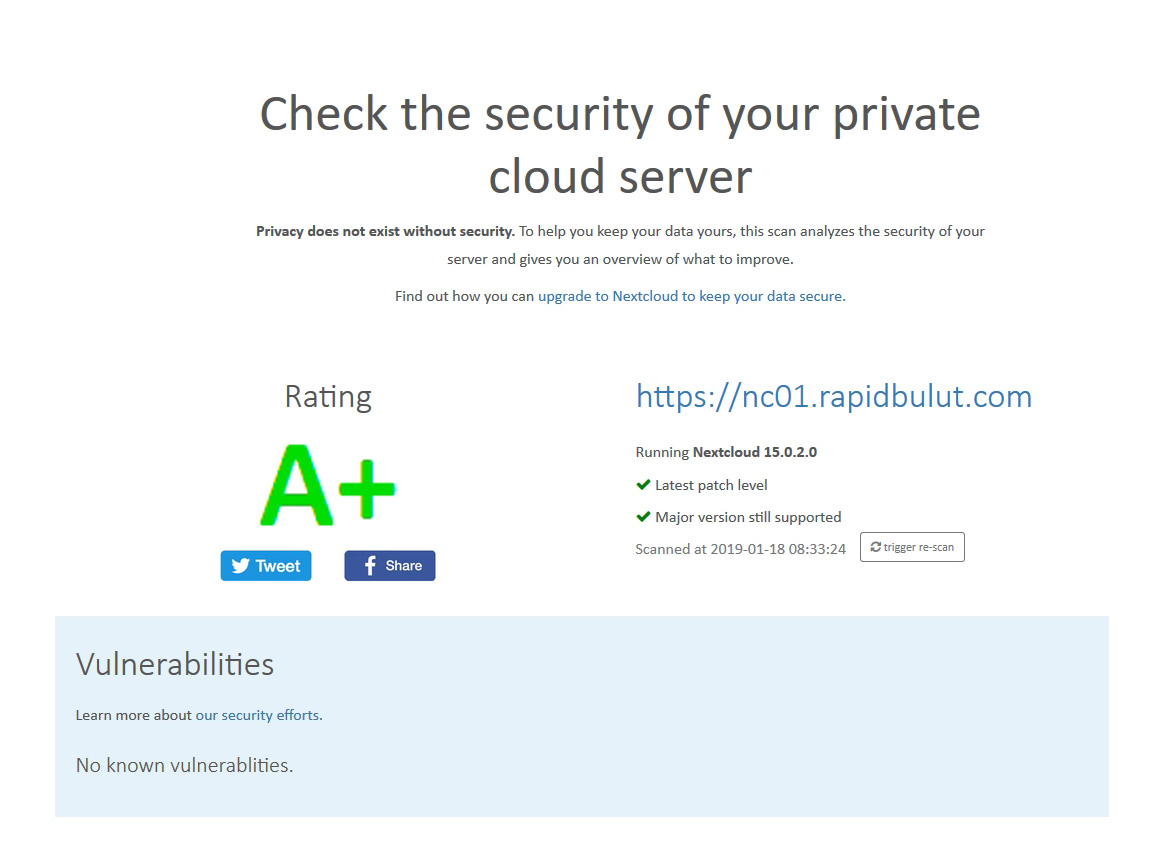
Task: Click the Rating heading
Action: (x=328, y=397)
